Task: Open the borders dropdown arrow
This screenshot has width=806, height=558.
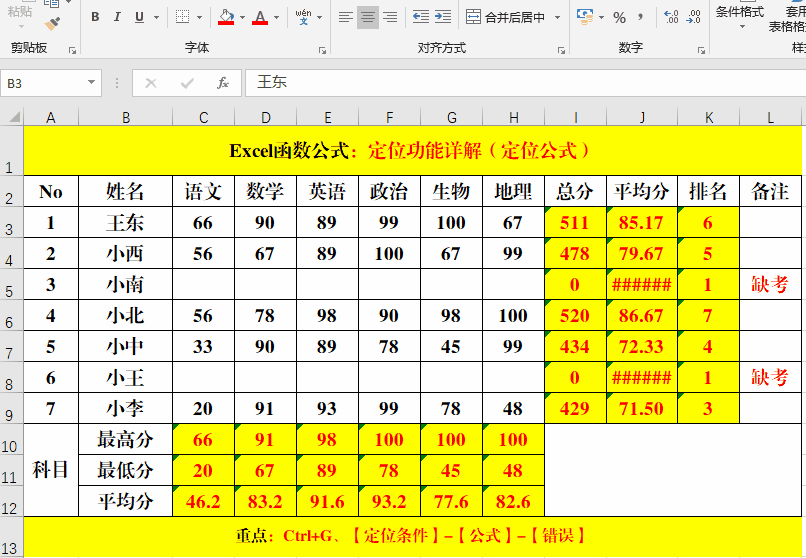Action: 198,17
